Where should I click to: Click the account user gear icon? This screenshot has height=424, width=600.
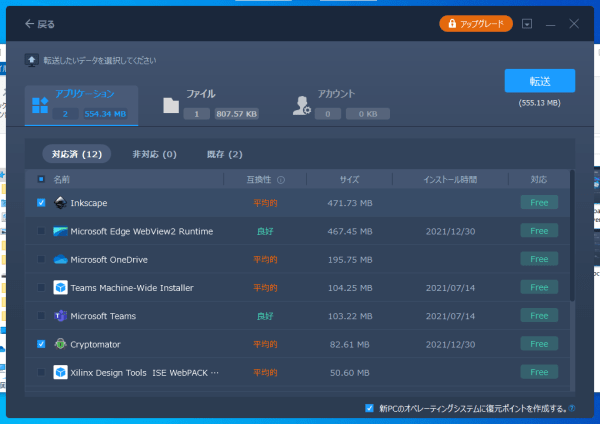point(302,106)
